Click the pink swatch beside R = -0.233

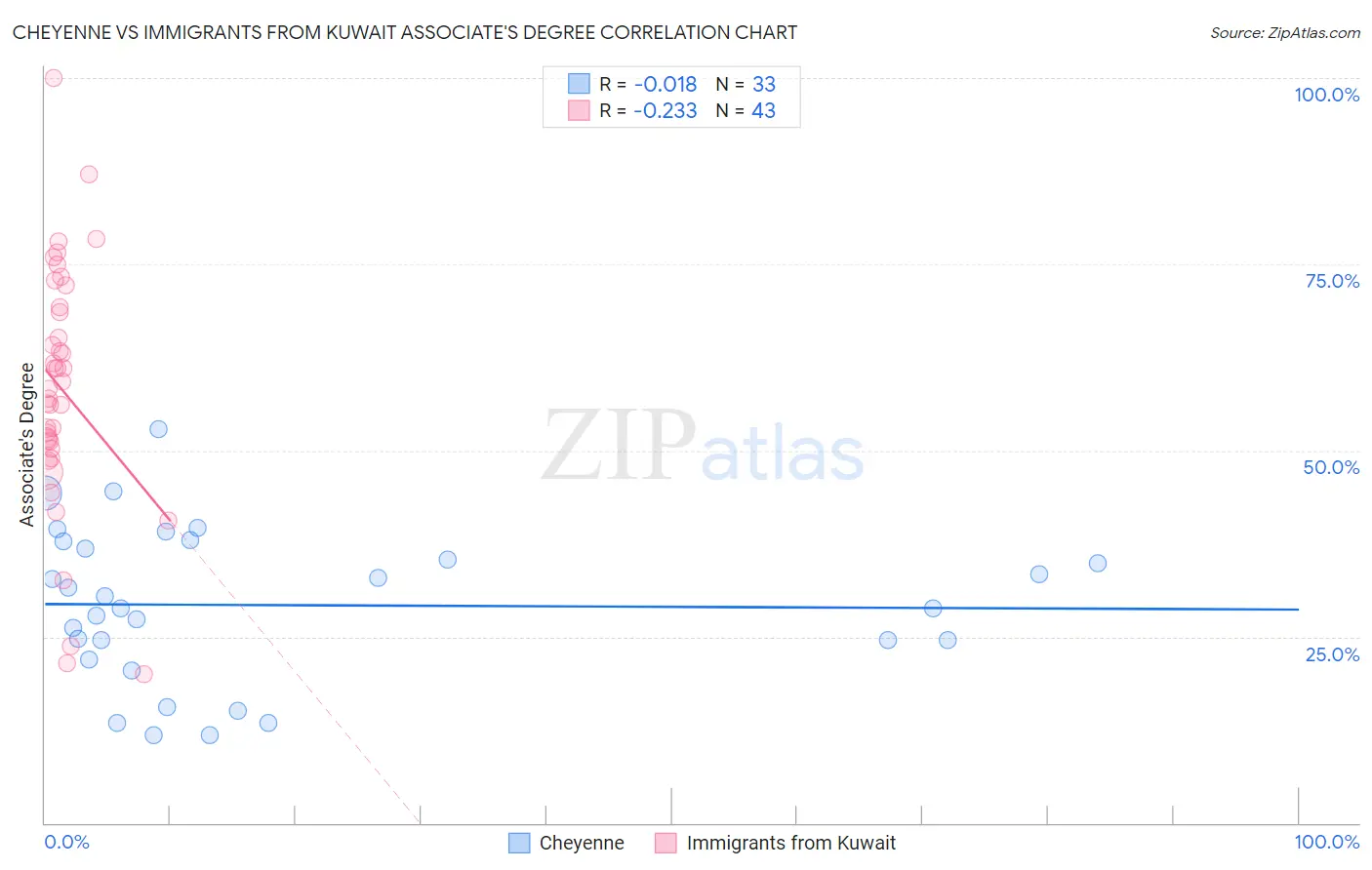[x=579, y=110]
